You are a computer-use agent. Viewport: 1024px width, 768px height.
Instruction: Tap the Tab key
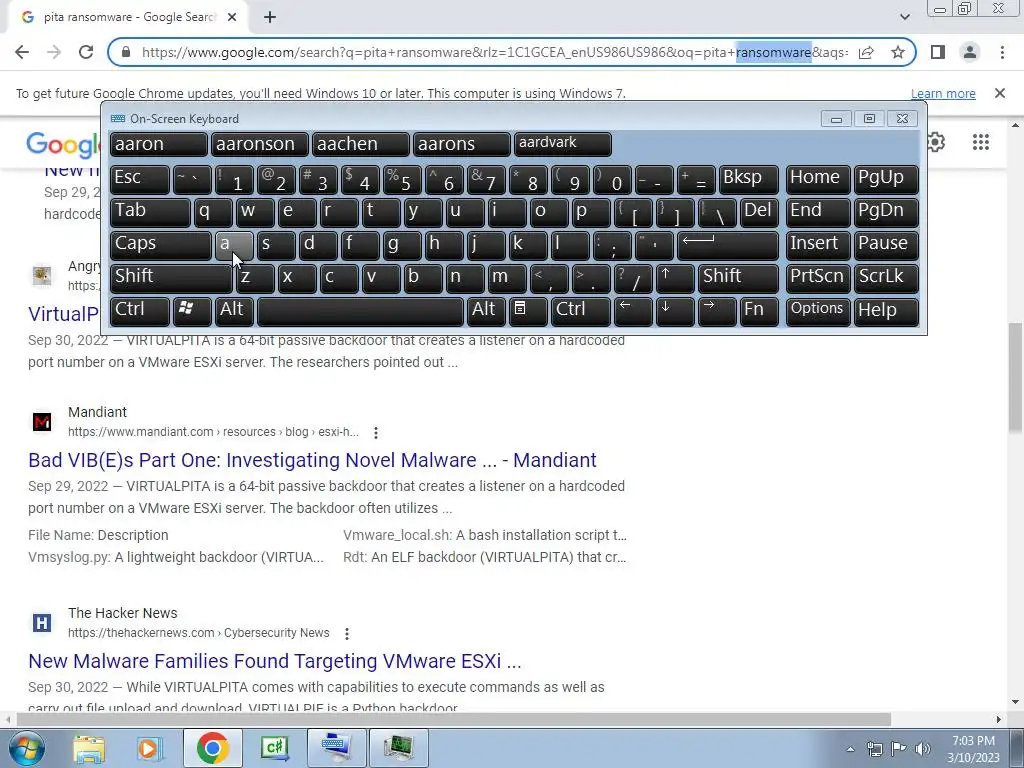pos(150,212)
